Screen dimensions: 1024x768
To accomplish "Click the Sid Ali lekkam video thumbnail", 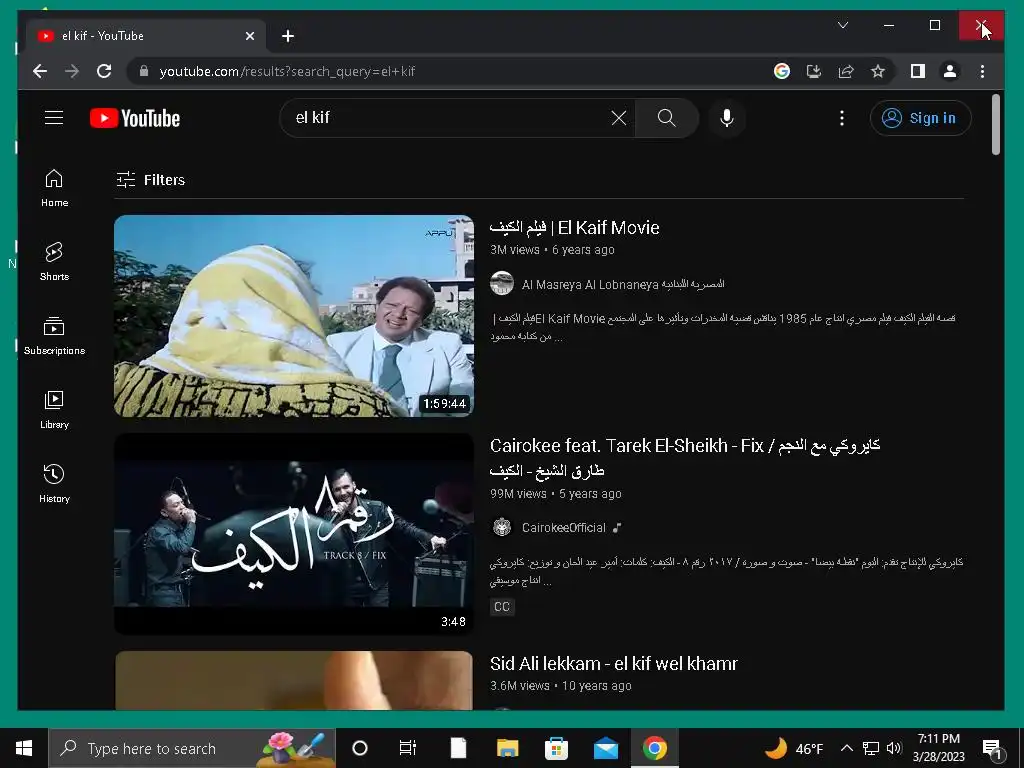I will pyautogui.click(x=294, y=680).
